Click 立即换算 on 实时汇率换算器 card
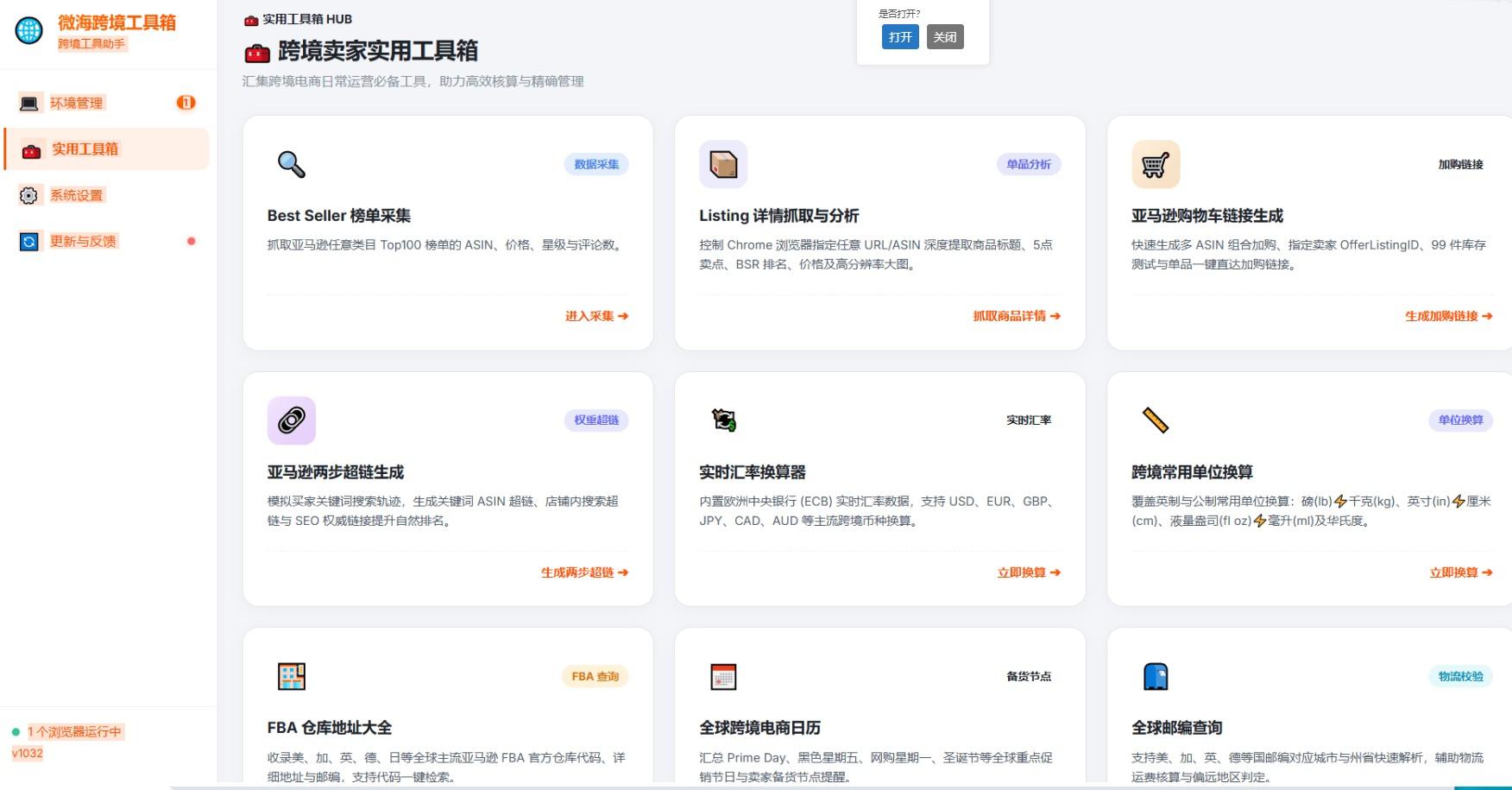This screenshot has width=1512, height=790. click(x=1029, y=572)
